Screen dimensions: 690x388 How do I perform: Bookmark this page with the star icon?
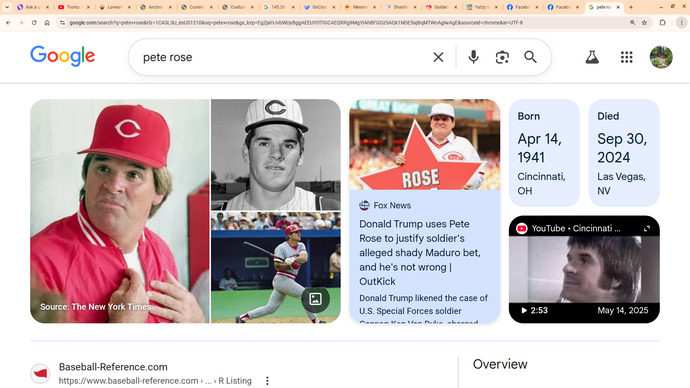point(644,22)
